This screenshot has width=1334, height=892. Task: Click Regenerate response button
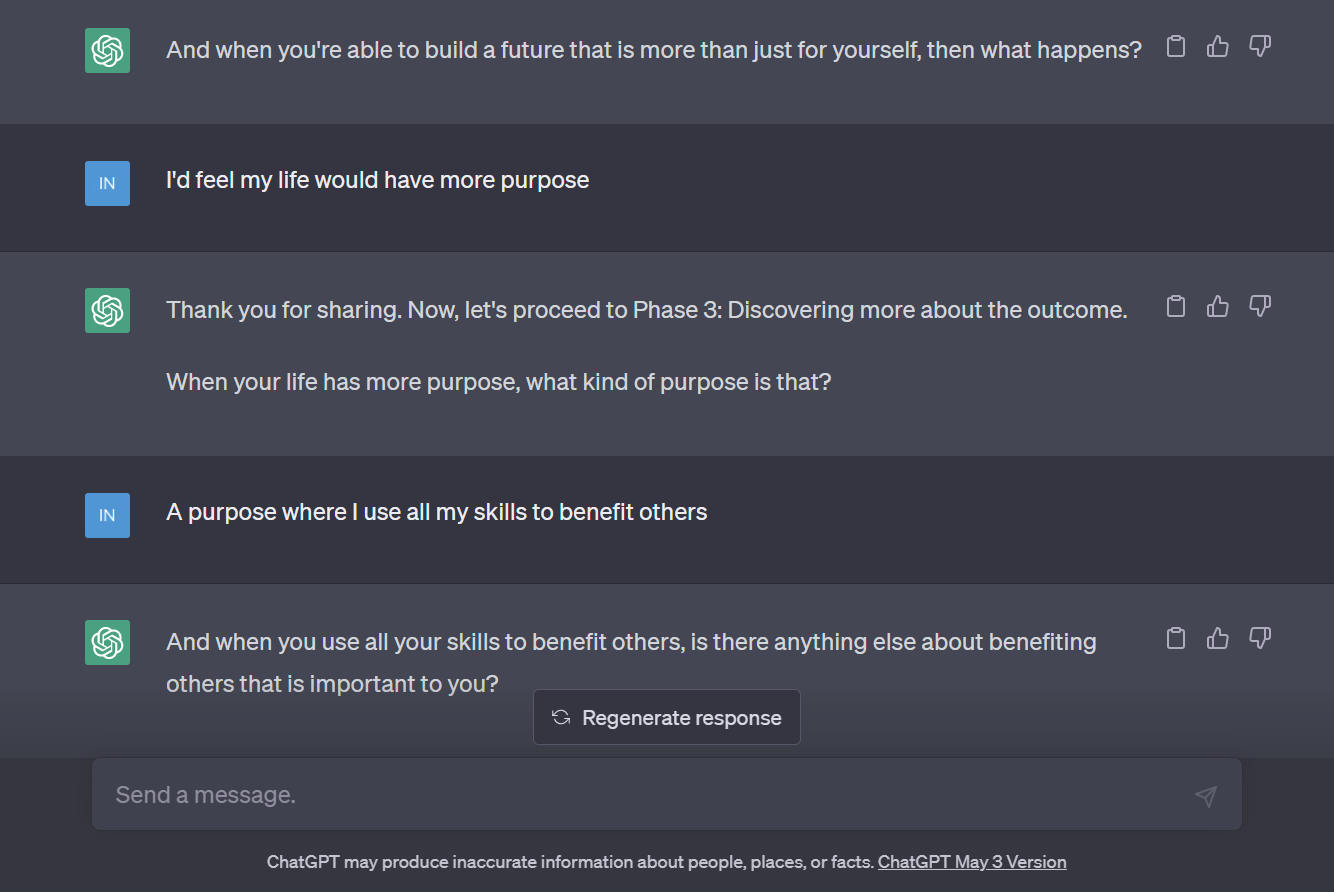[667, 717]
